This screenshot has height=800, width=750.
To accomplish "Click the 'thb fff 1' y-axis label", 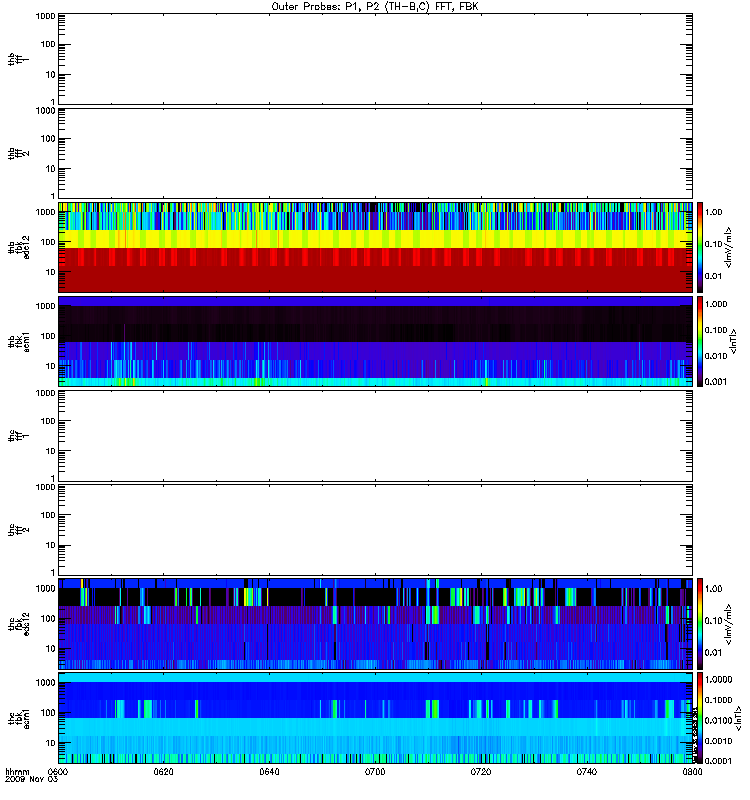I will pyautogui.click(x=18, y=59).
